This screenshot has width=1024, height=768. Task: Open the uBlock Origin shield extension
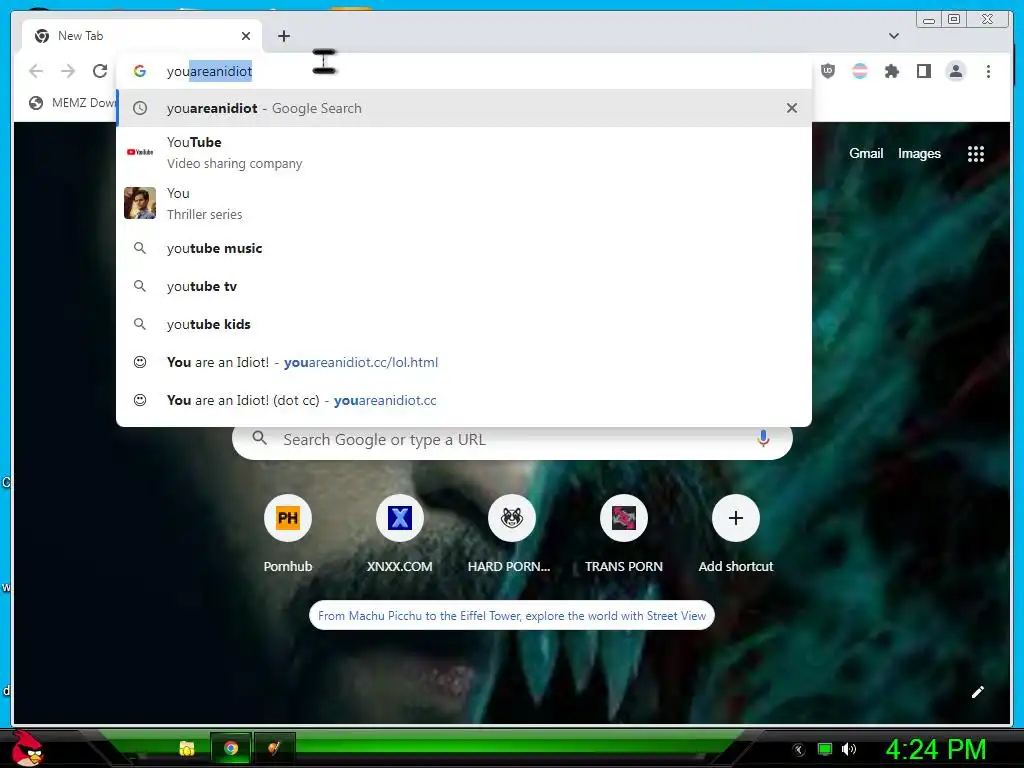click(x=827, y=71)
